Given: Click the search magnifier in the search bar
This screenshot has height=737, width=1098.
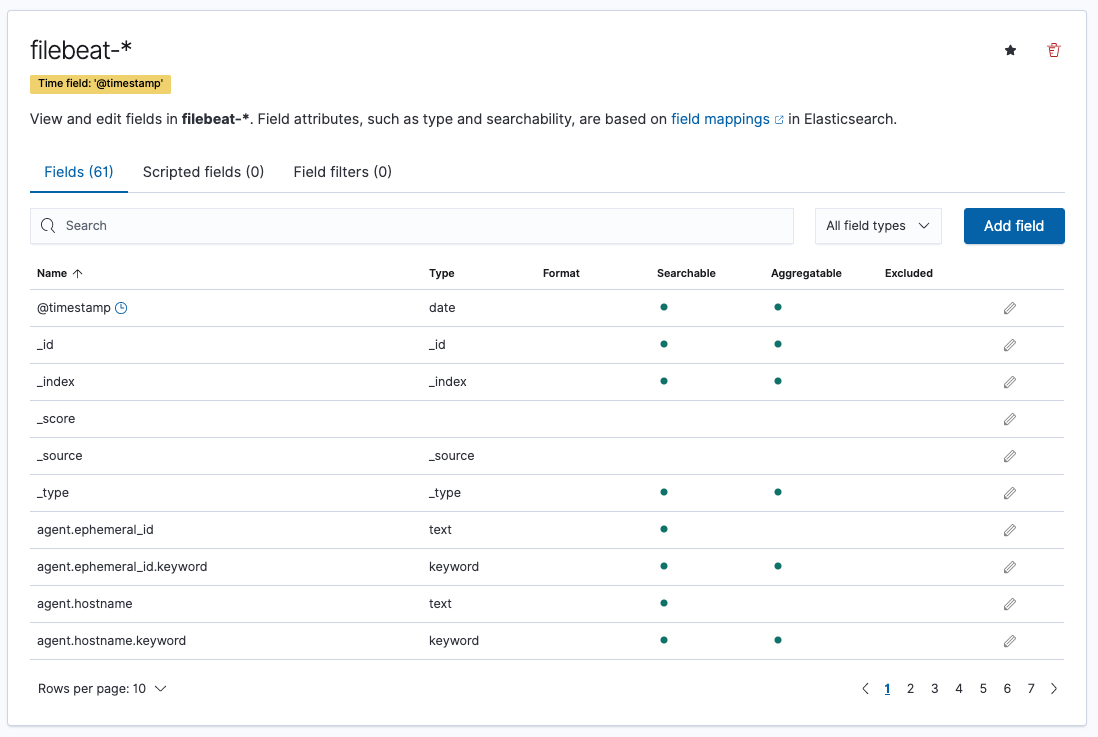Looking at the screenshot, I should 47,226.
